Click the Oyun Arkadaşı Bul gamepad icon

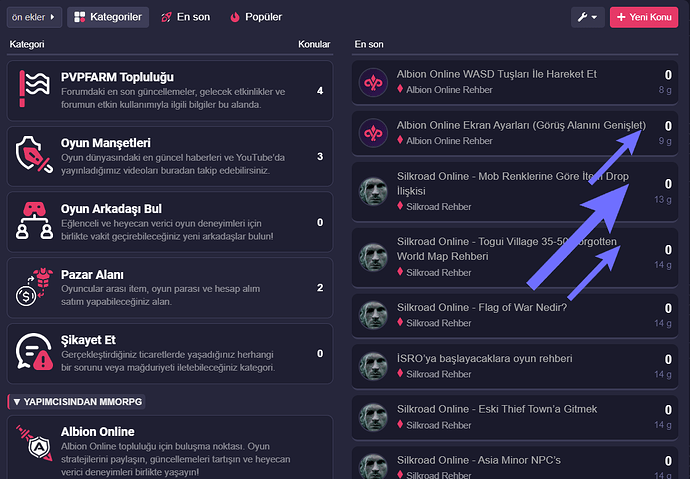[34, 221]
